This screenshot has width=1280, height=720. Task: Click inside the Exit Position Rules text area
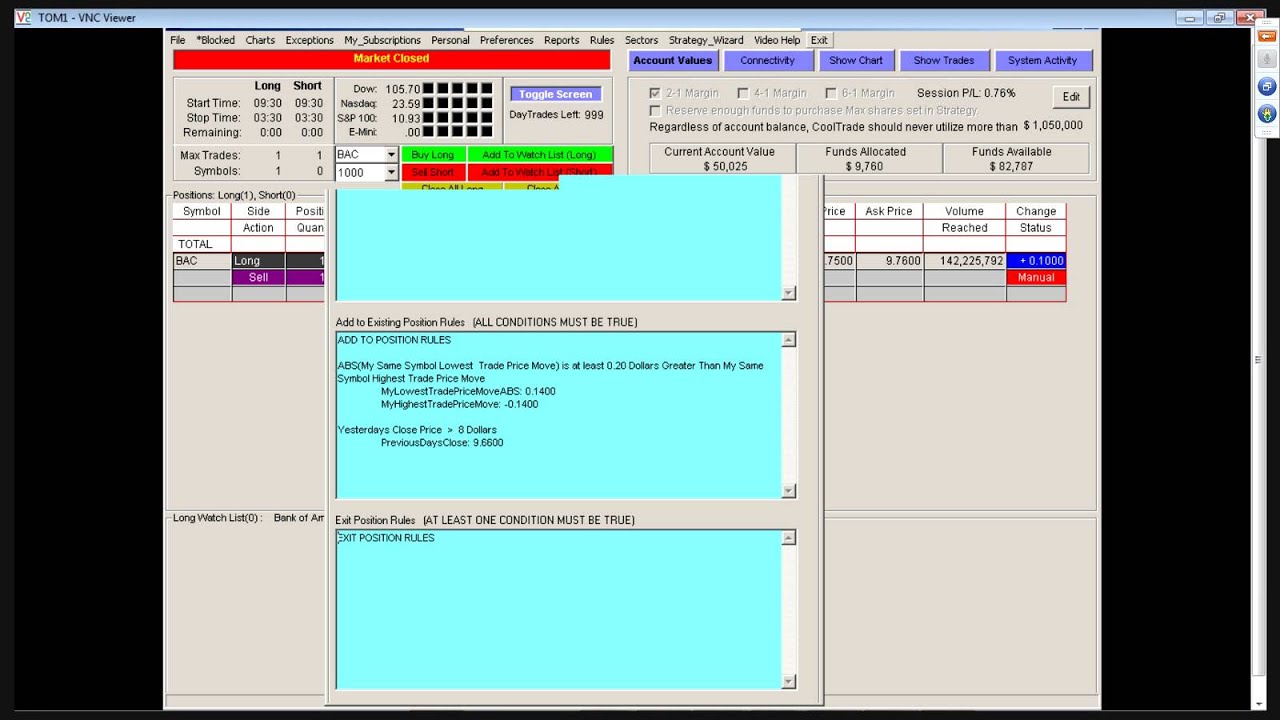coord(559,609)
